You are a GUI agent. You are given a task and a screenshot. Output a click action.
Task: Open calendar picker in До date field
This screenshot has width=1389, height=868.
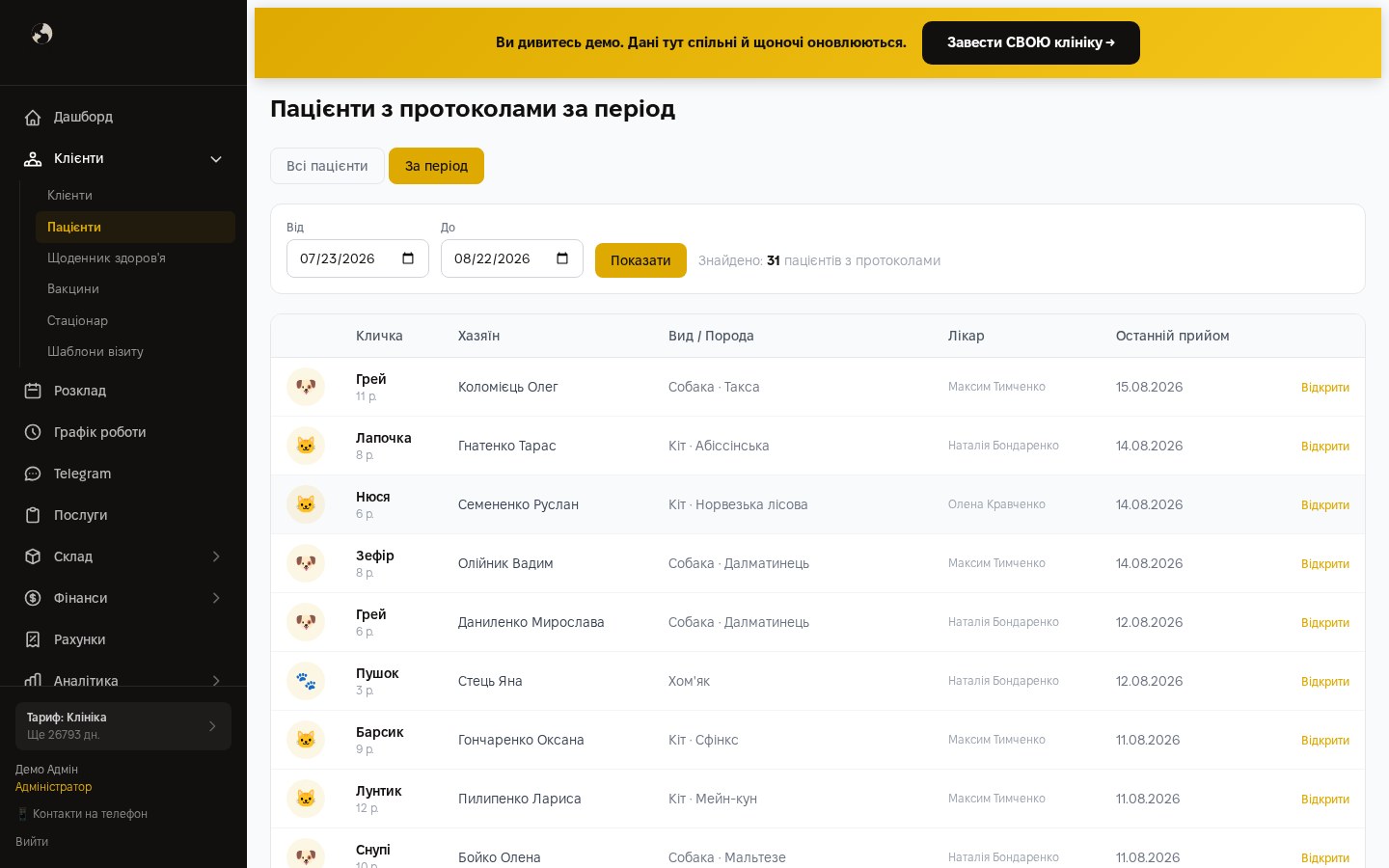pyautogui.click(x=562, y=258)
